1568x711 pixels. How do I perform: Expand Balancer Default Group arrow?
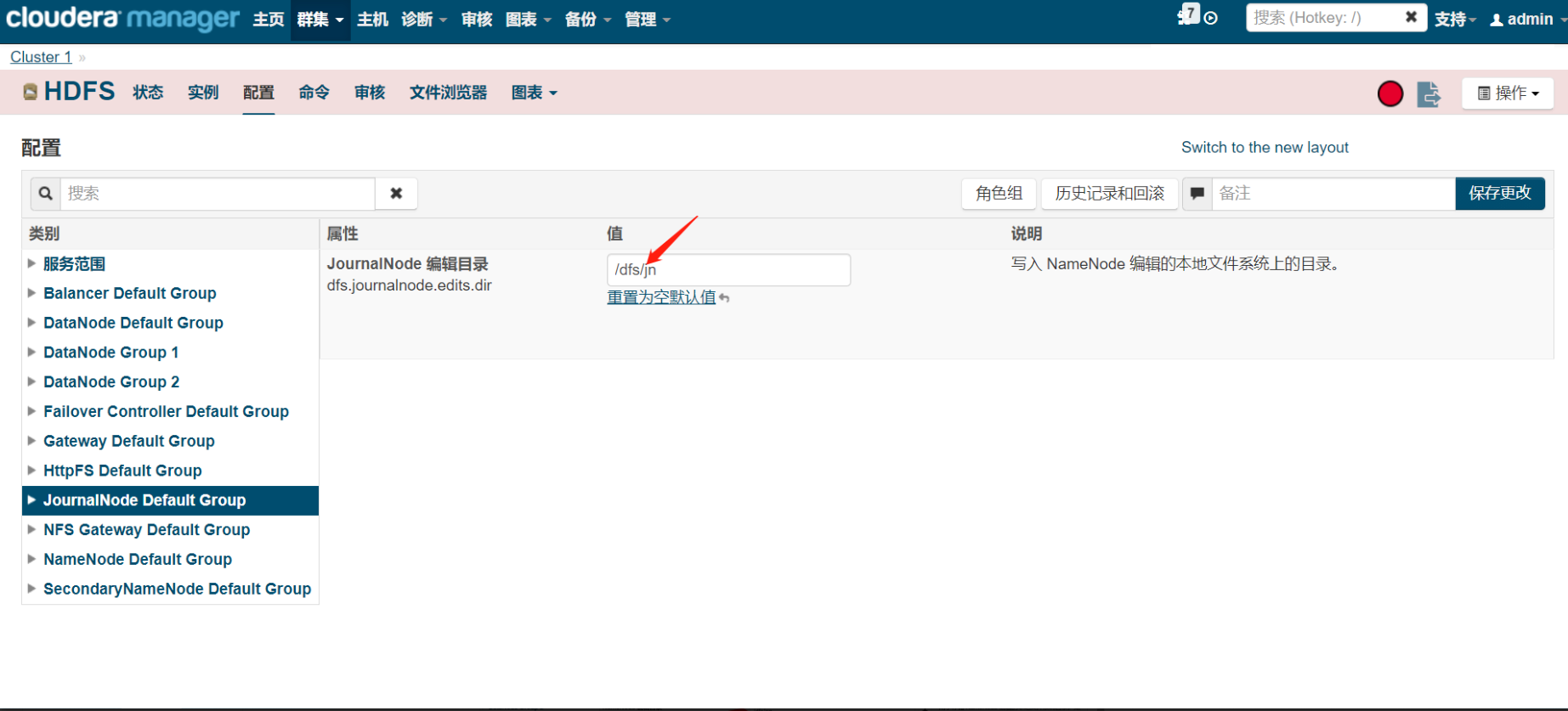(31, 293)
